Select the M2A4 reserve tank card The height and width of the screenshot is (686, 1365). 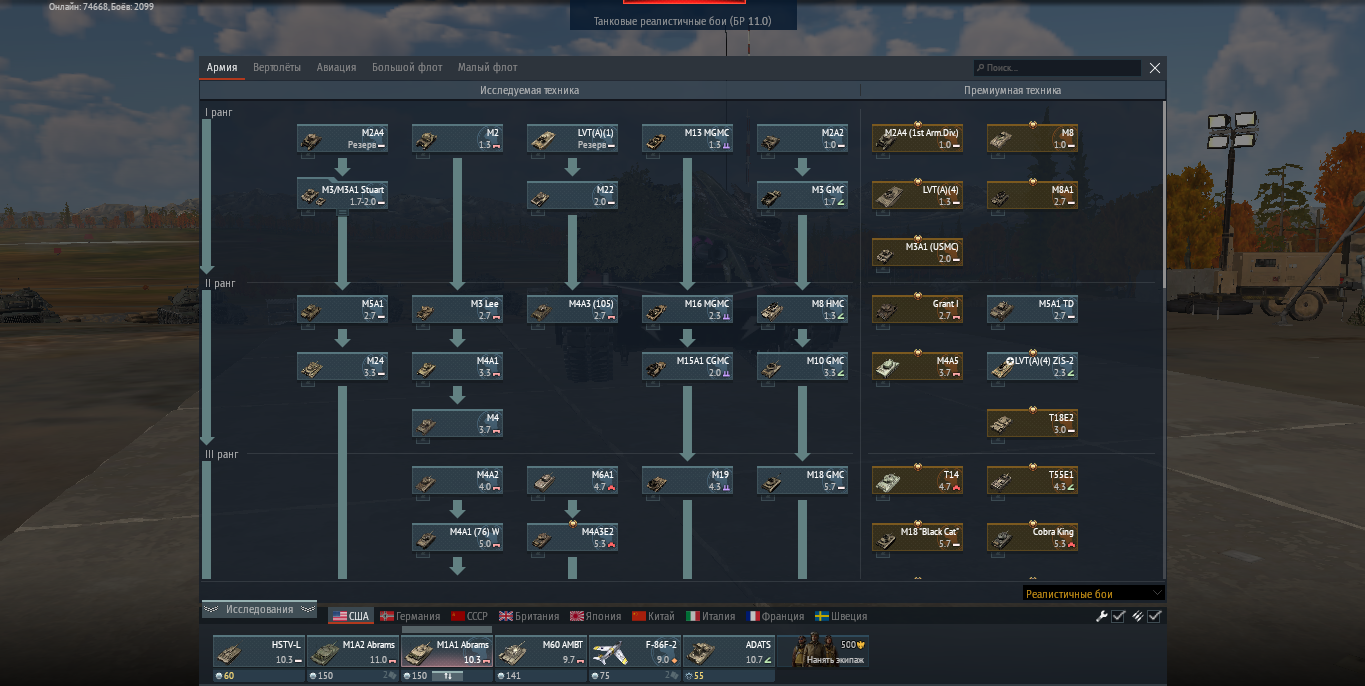(x=342, y=138)
